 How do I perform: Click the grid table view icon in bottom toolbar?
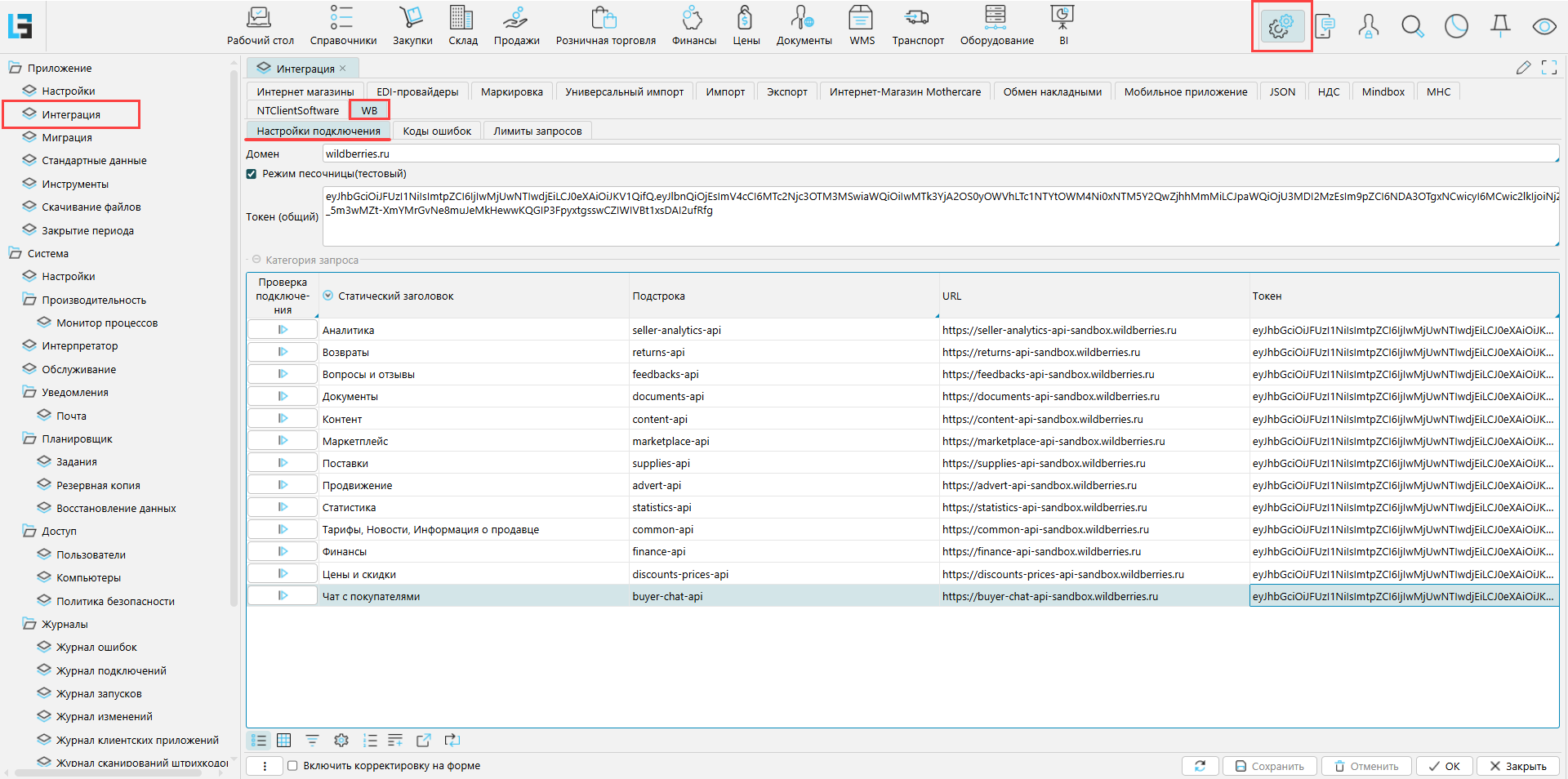pos(284,741)
